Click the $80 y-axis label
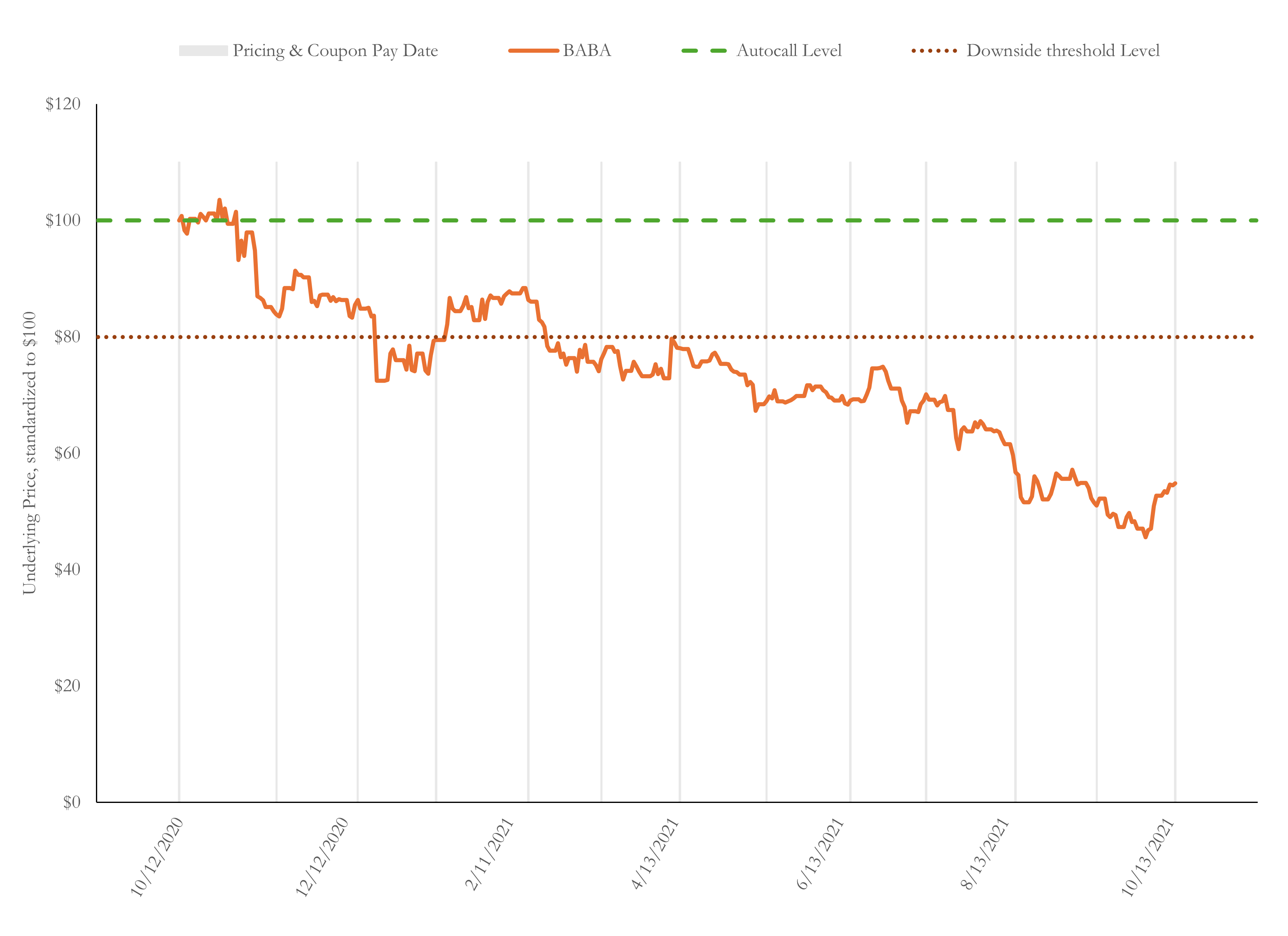This screenshot has width=1288, height=936. (67, 337)
